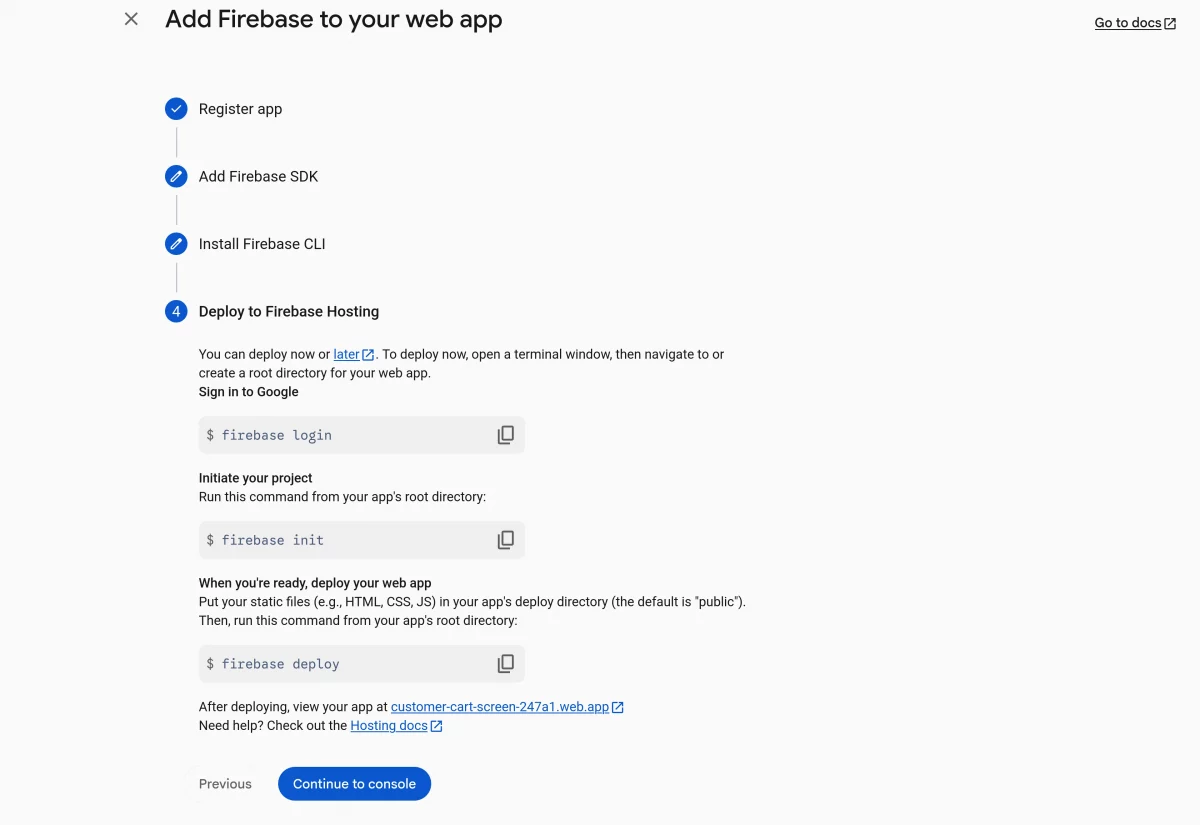Open the 'later' deploy link
This screenshot has height=825, width=1200.
[346, 354]
